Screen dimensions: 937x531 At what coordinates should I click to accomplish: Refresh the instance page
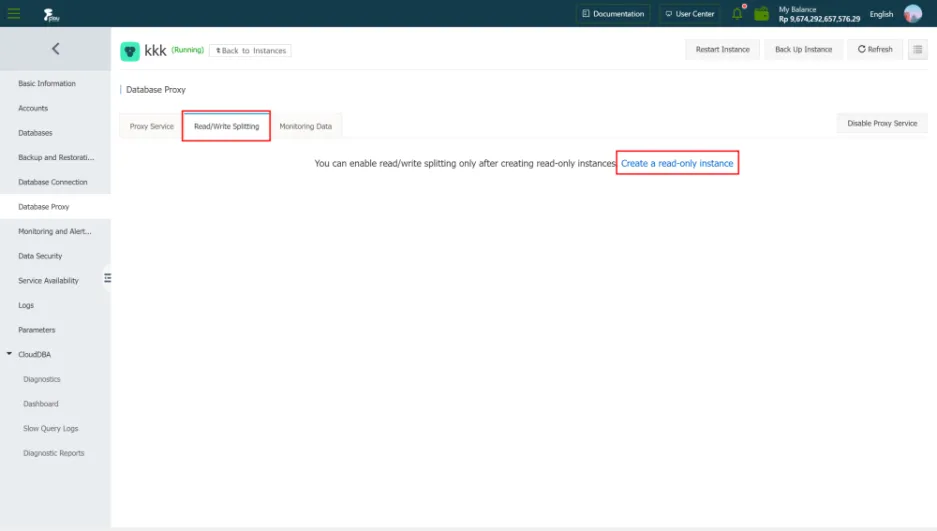tap(875, 50)
